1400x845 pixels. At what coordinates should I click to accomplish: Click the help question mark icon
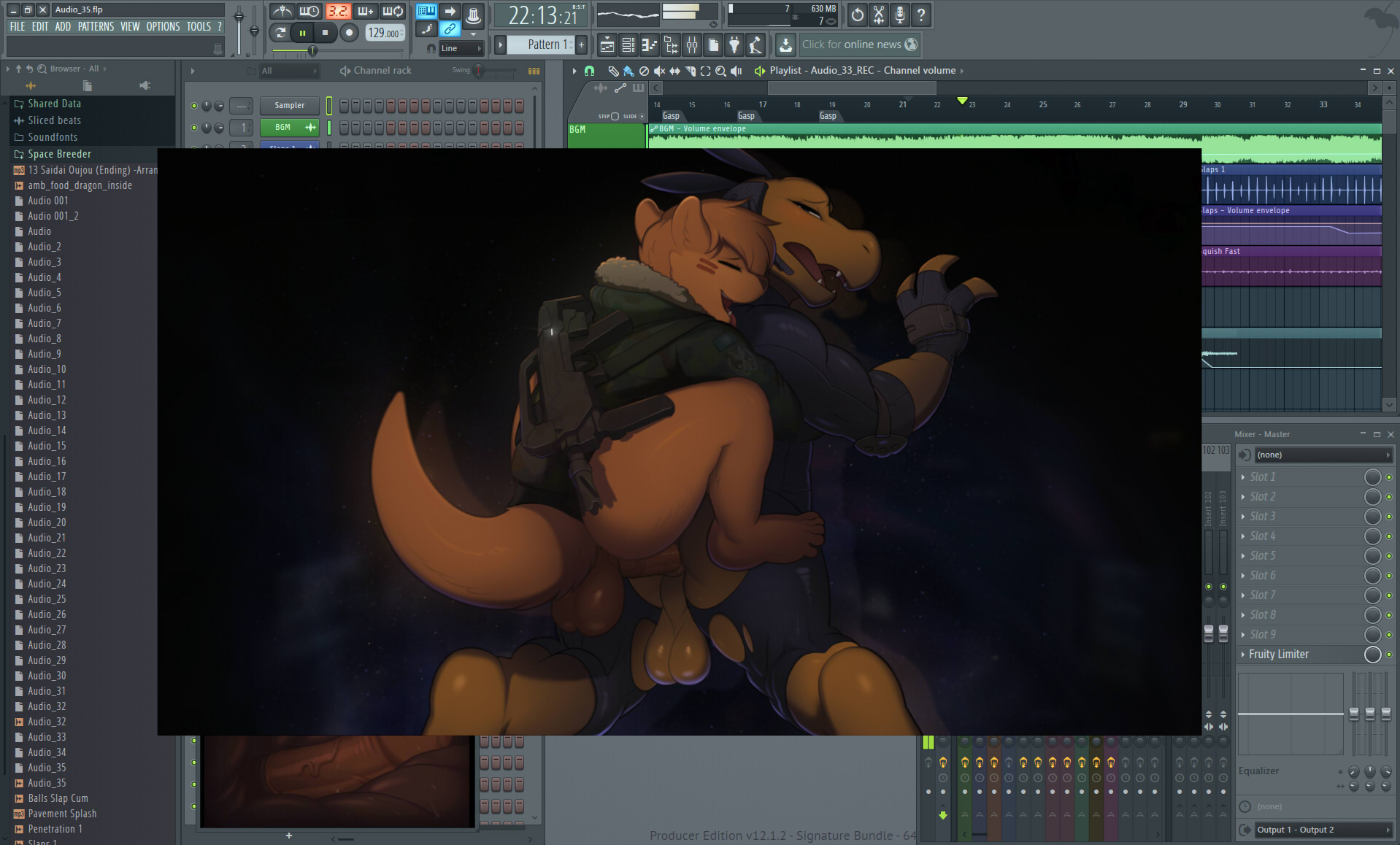(921, 14)
